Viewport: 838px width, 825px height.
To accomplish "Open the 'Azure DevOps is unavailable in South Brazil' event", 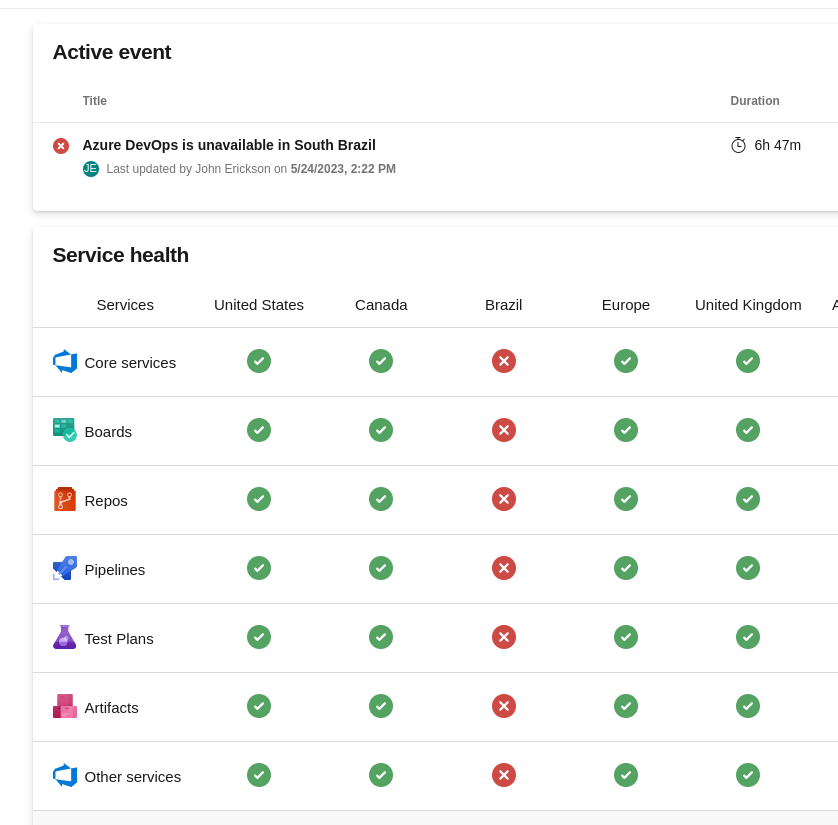I will click(229, 145).
